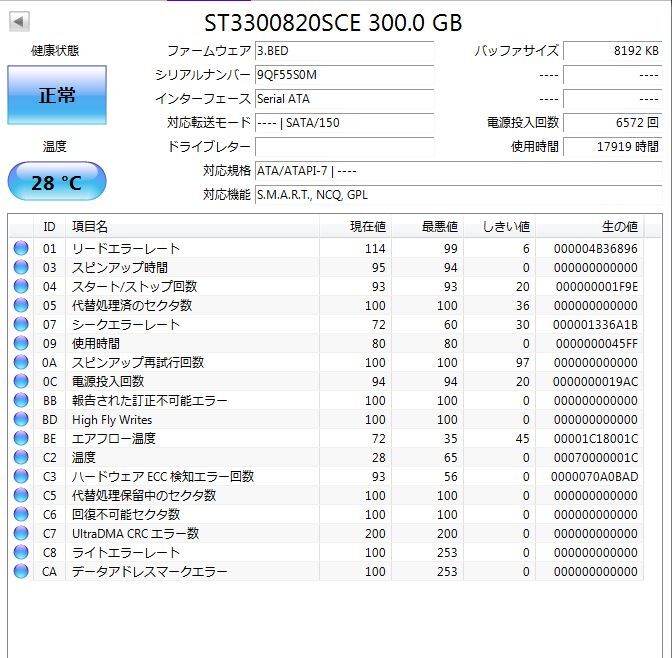This screenshot has width=672, height=658.
Task: Click the transfer mode field SATA/150
Action: [345, 123]
